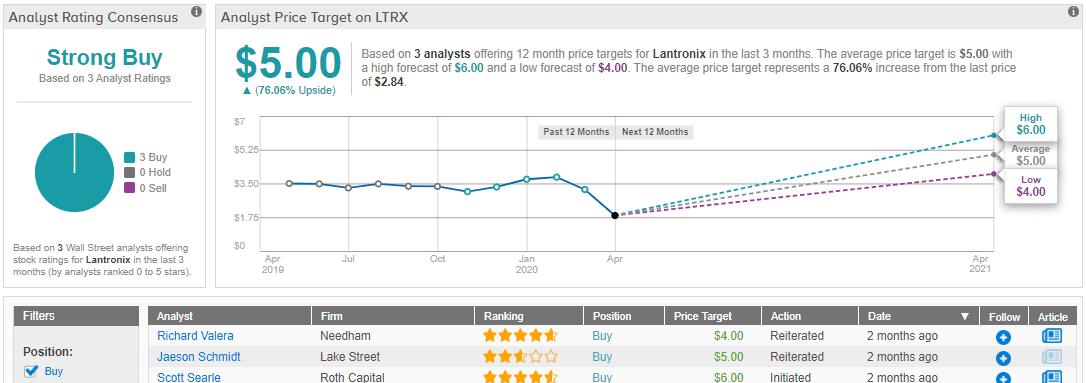This screenshot has width=1086, height=383.
Task: Select the Past 12 Months chart label
Action: (x=576, y=132)
